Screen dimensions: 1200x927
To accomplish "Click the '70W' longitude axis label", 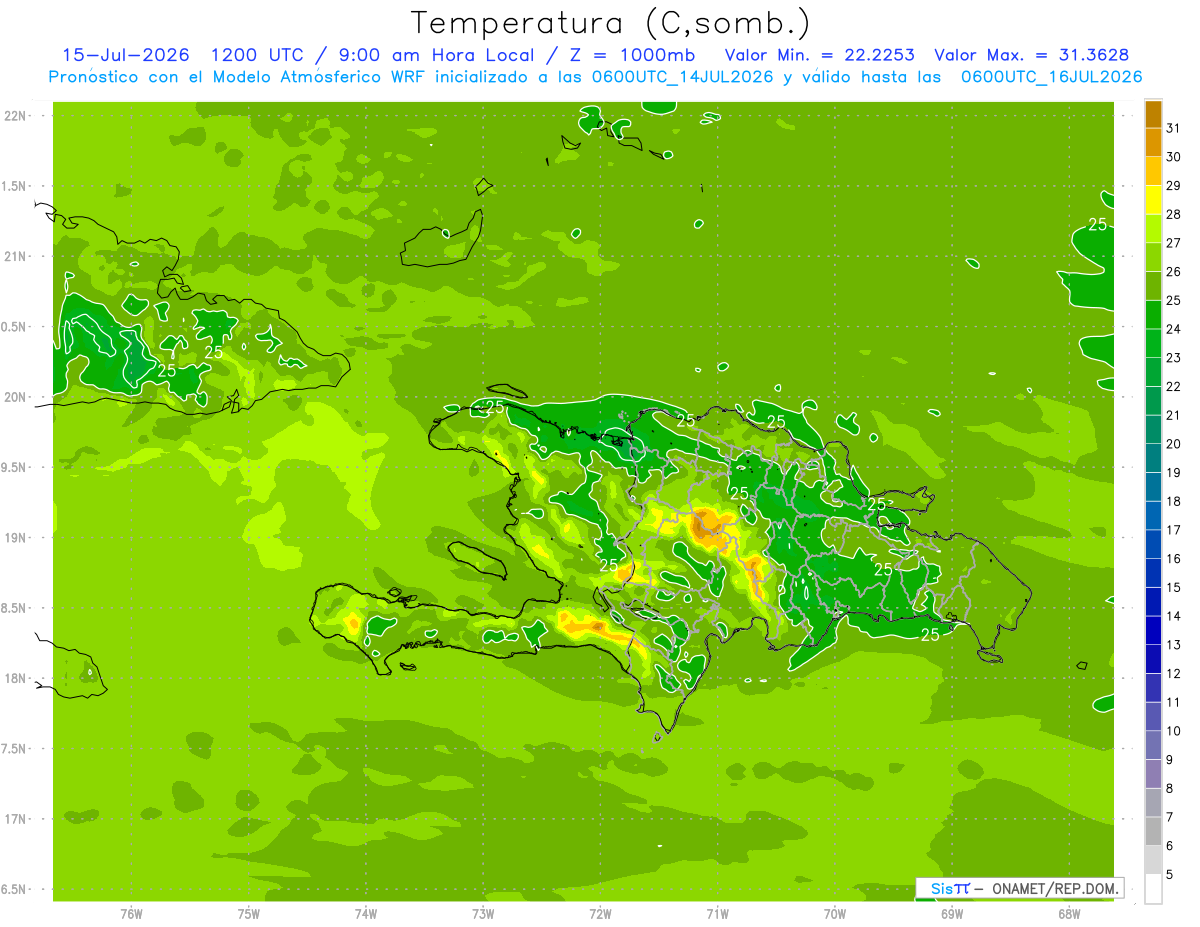I will point(835,913).
